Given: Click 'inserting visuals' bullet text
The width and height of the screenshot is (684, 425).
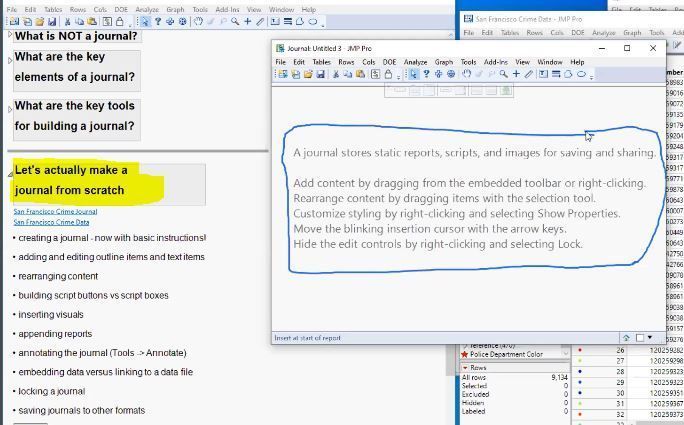Looking at the screenshot, I should coord(51,315).
